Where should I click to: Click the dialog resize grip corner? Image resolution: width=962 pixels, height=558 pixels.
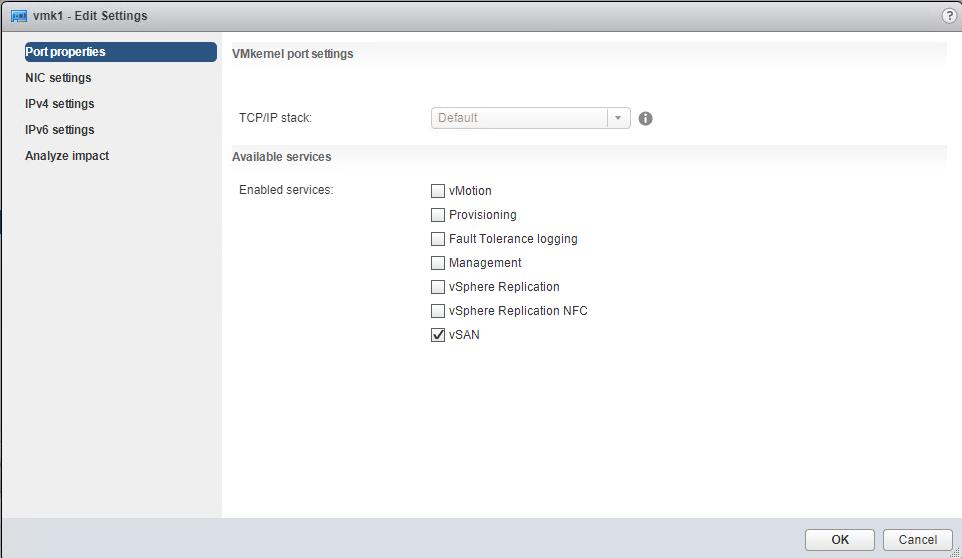pos(955,552)
